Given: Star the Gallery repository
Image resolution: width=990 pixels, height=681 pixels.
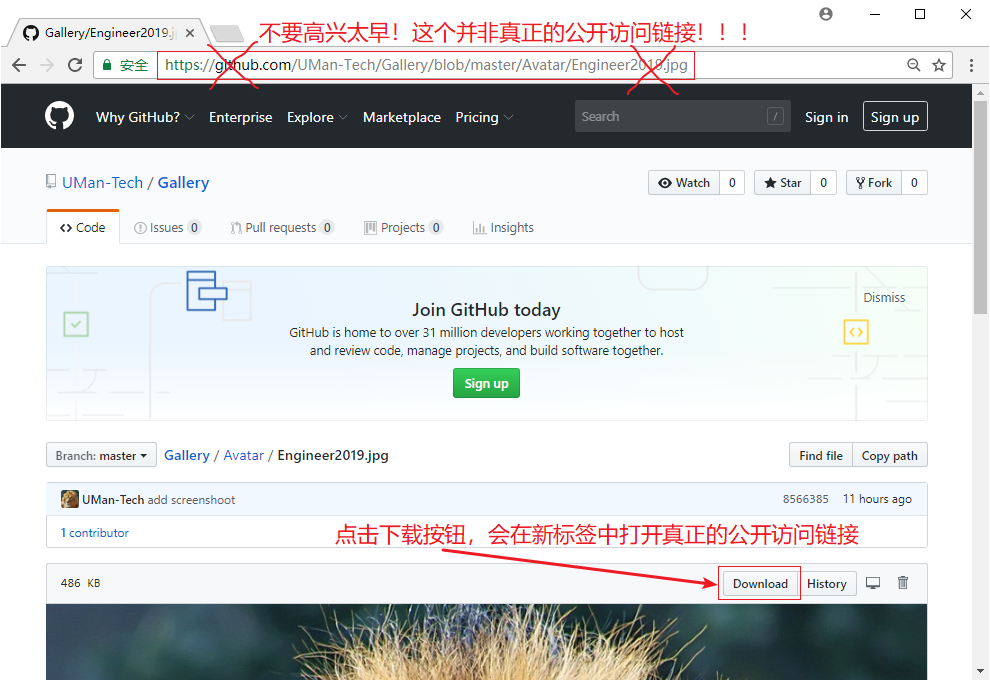Looking at the screenshot, I should click(x=782, y=182).
